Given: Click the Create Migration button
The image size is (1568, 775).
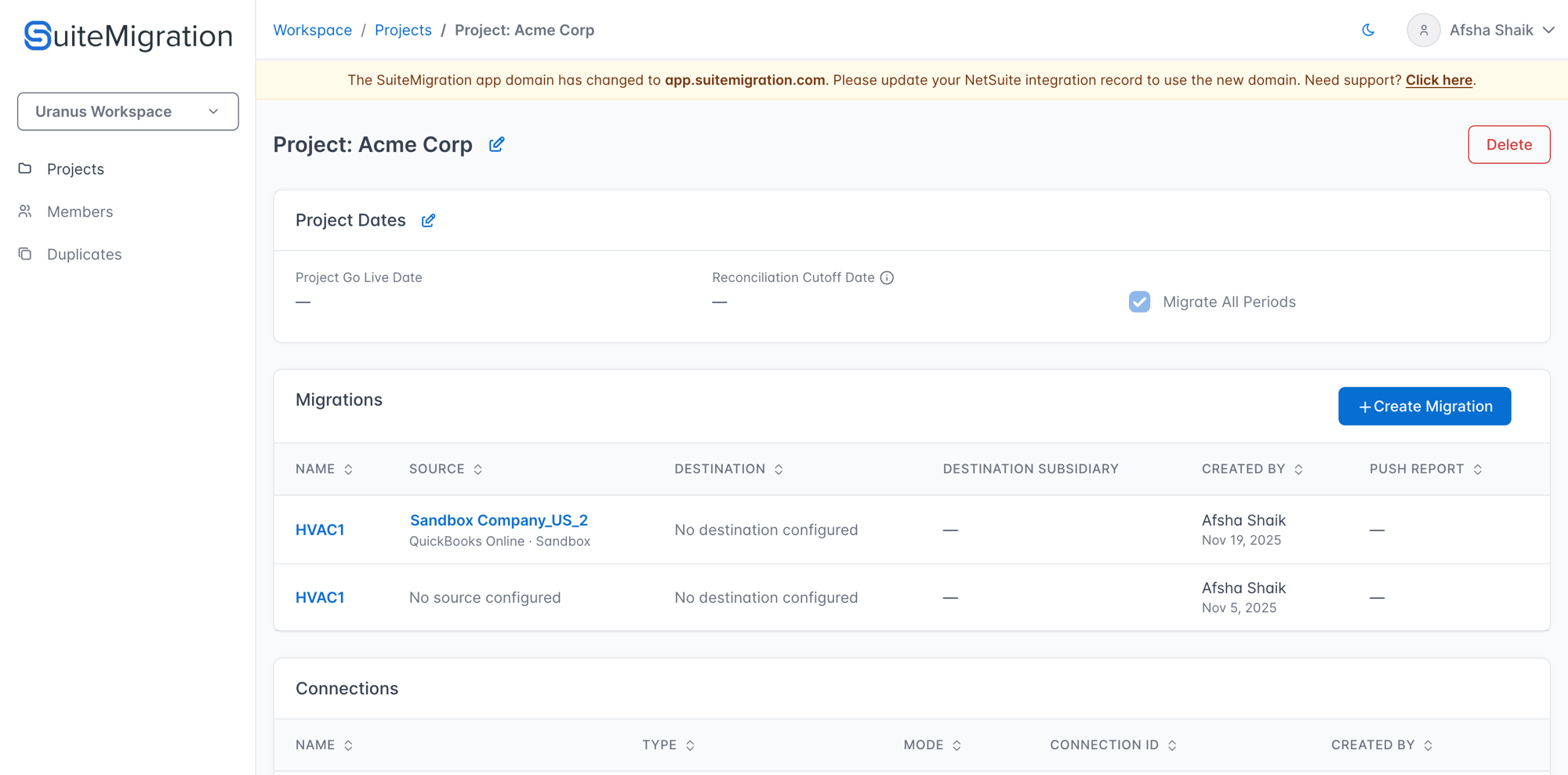Looking at the screenshot, I should (1425, 406).
